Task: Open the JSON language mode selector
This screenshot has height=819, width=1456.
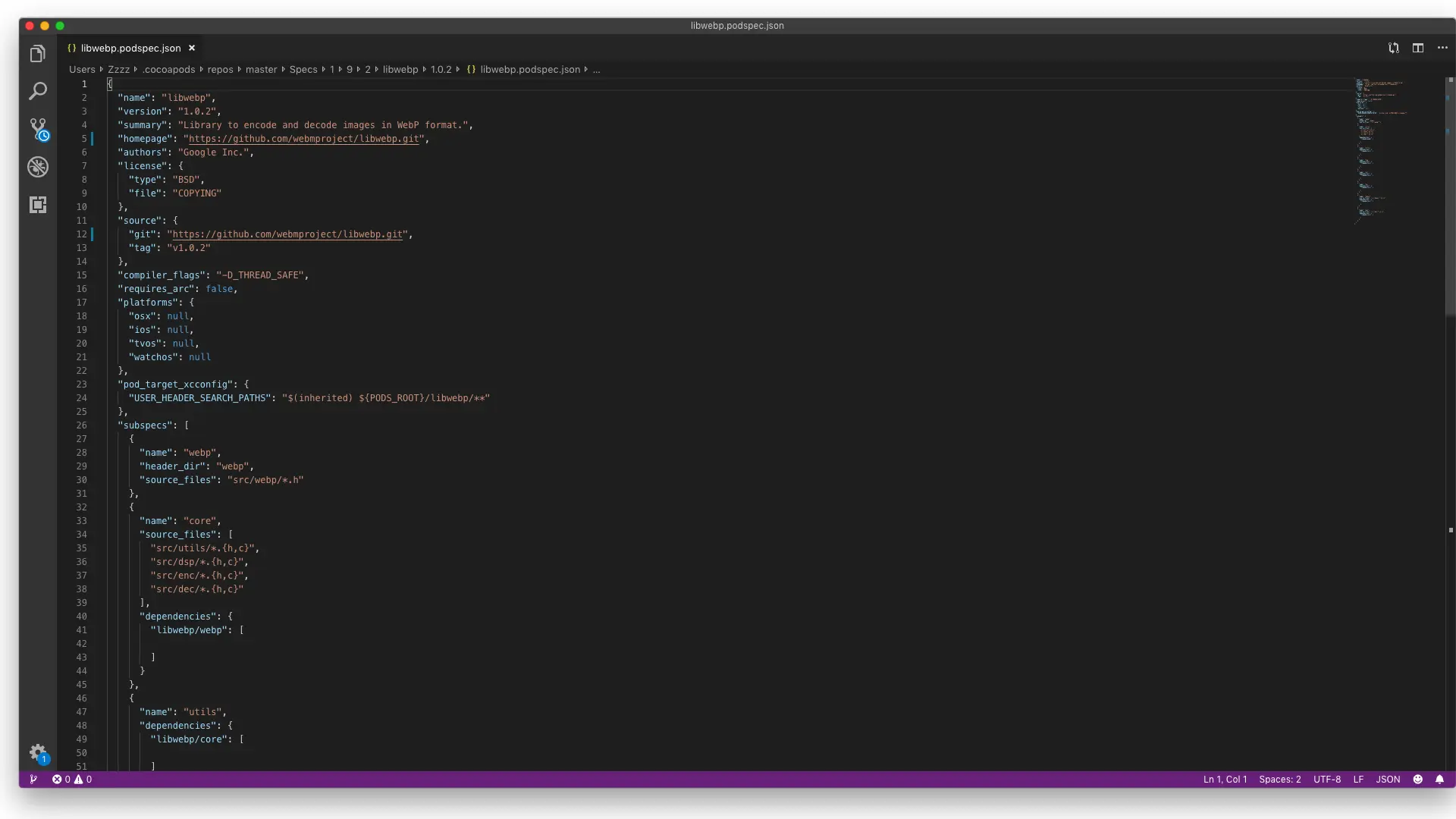Action: tap(1388, 779)
